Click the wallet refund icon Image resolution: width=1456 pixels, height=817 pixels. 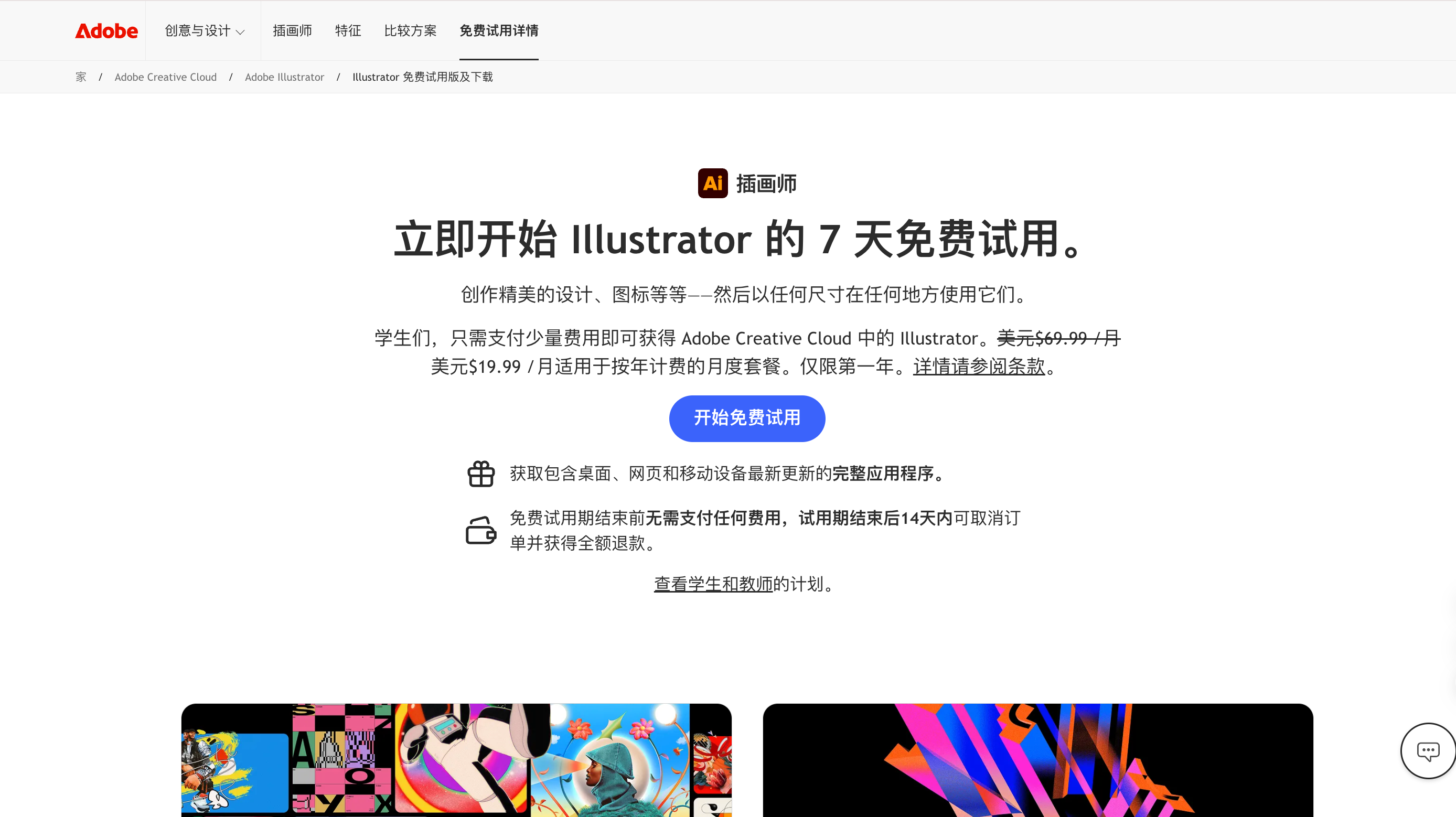(481, 530)
